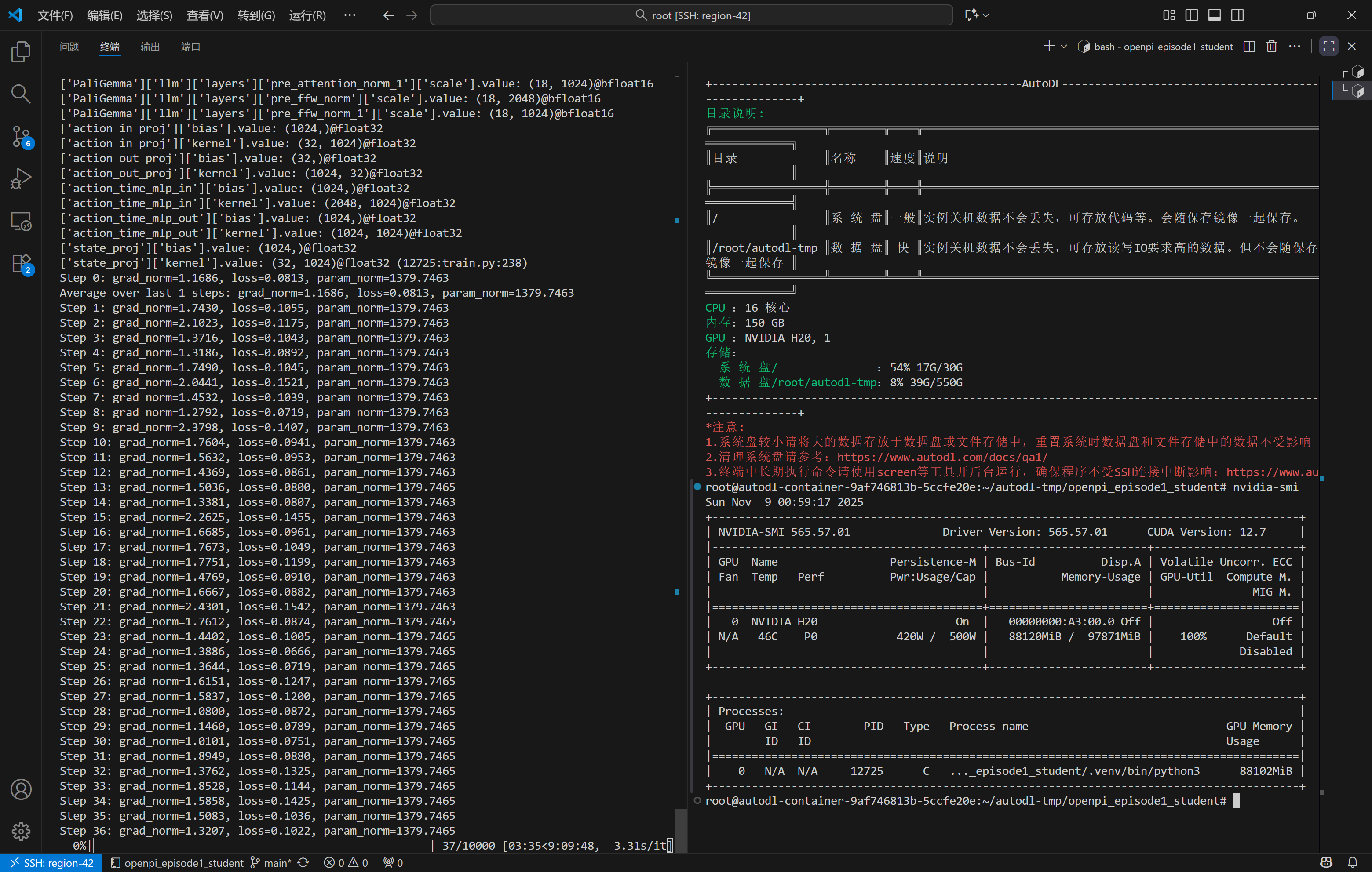Screen dimensions: 1372x872
Task: Click SSH: region-42 remote status button
Action: 52,863
